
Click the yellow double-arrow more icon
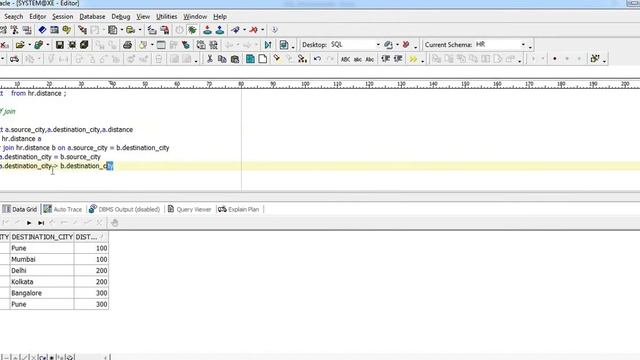[x=413, y=59]
